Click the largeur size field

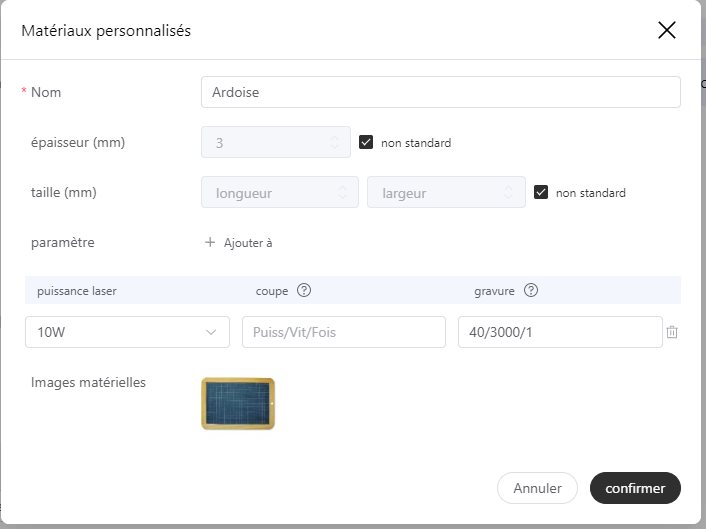(446, 192)
